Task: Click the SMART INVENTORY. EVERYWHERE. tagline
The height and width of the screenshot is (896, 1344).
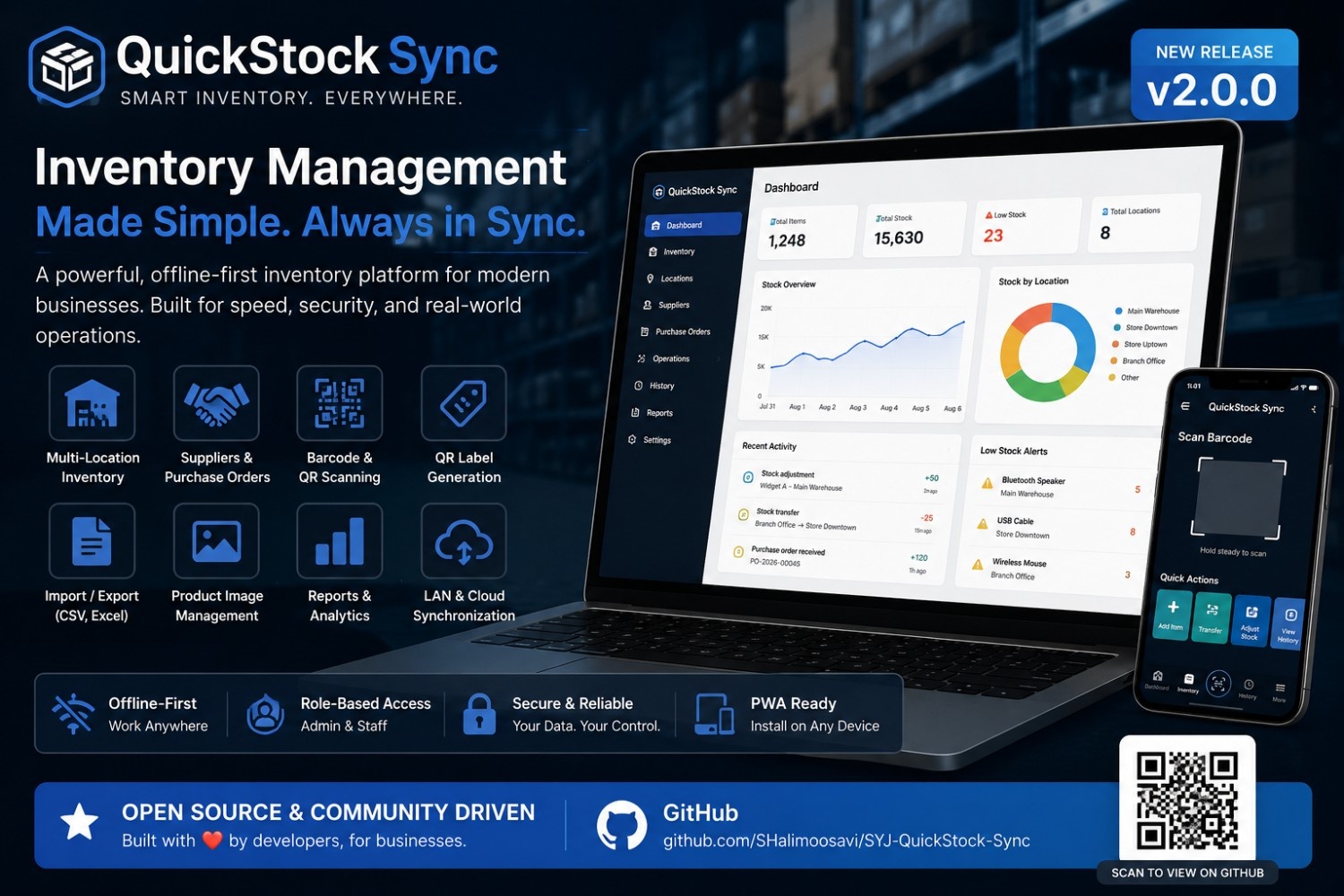Action: point(292,99)
